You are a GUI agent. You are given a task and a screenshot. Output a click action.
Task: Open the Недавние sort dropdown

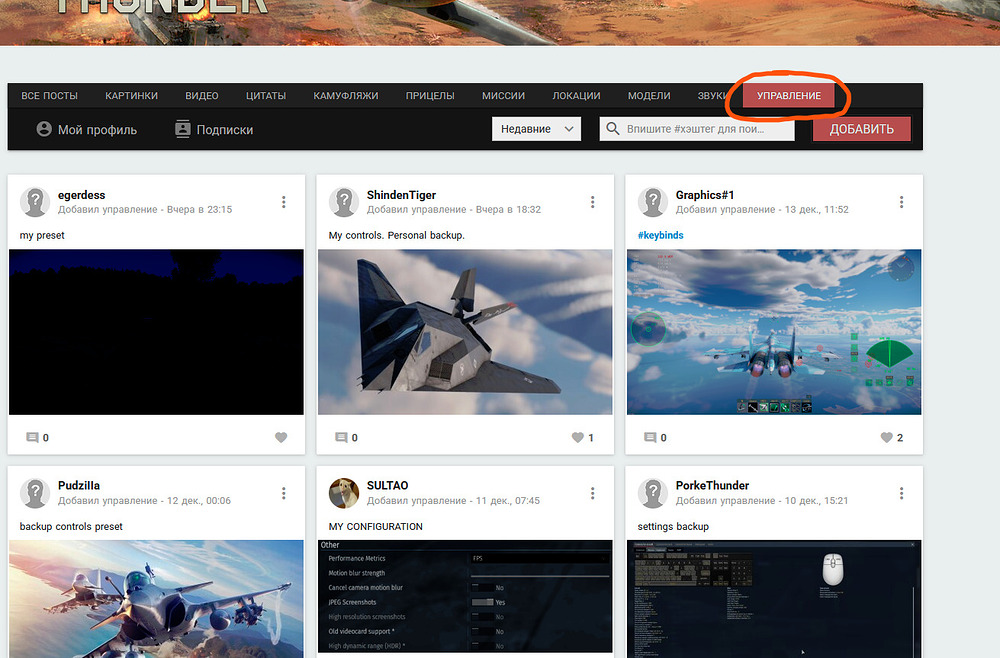(537, 129)
